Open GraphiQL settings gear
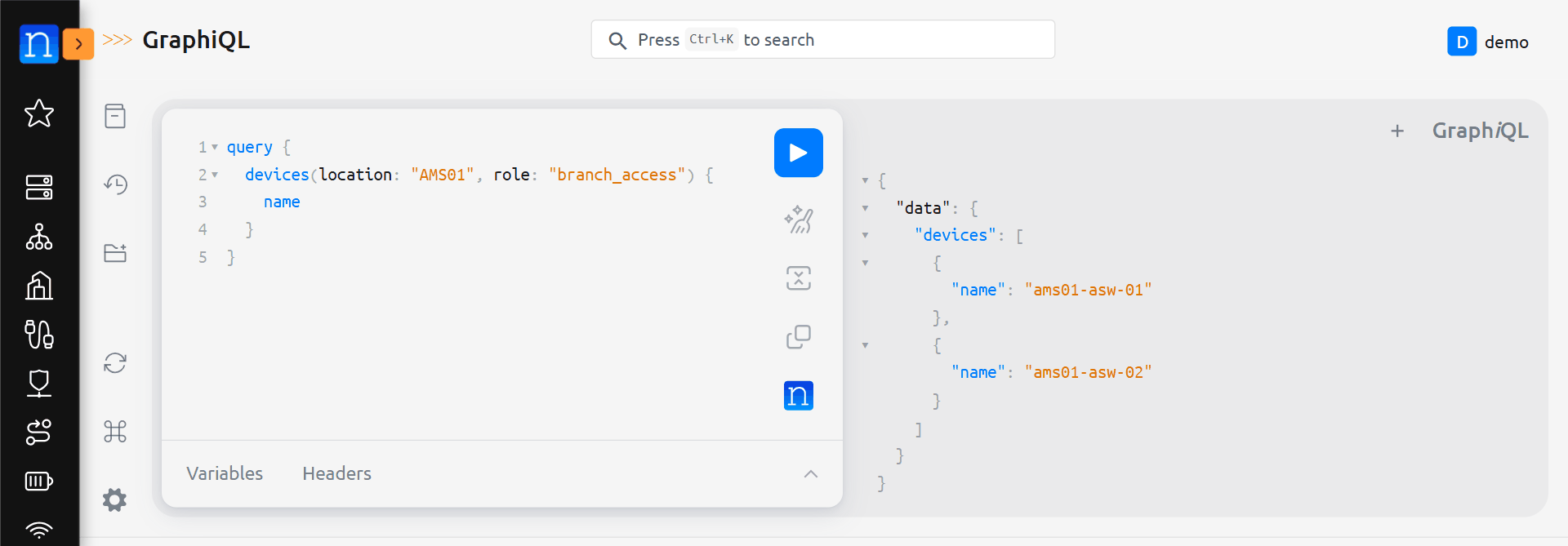This screenshot has height=546, width=1568. click(115, 499)
